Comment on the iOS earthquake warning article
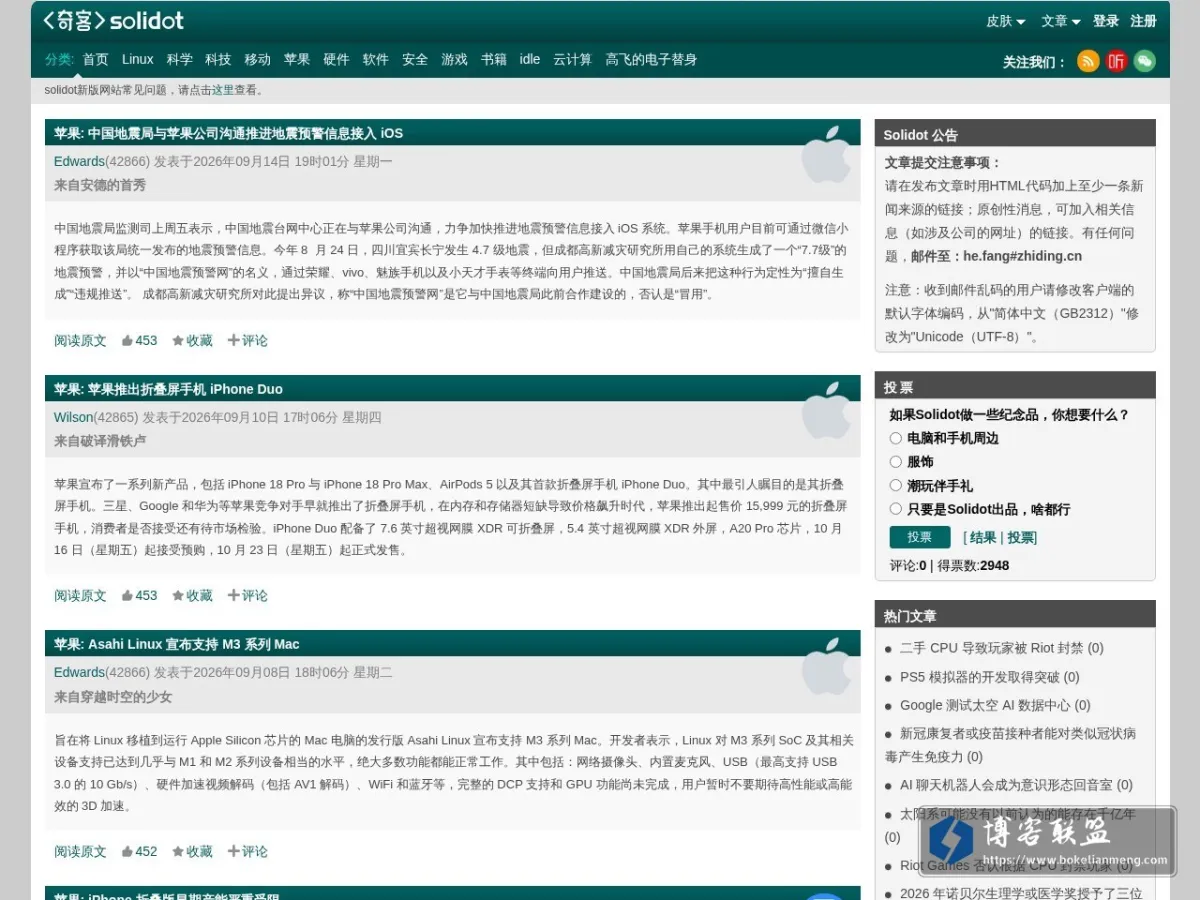The image size is (1200, 900). click(247, 340)
